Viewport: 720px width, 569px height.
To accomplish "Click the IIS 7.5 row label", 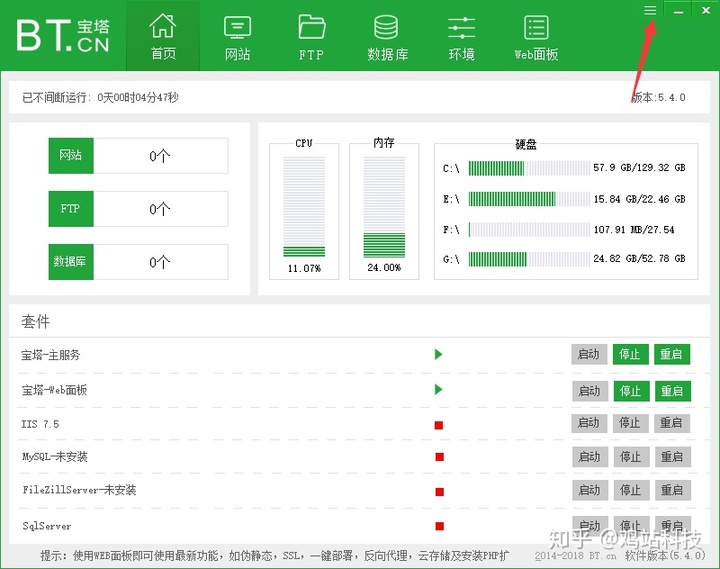I will point(40,424).
